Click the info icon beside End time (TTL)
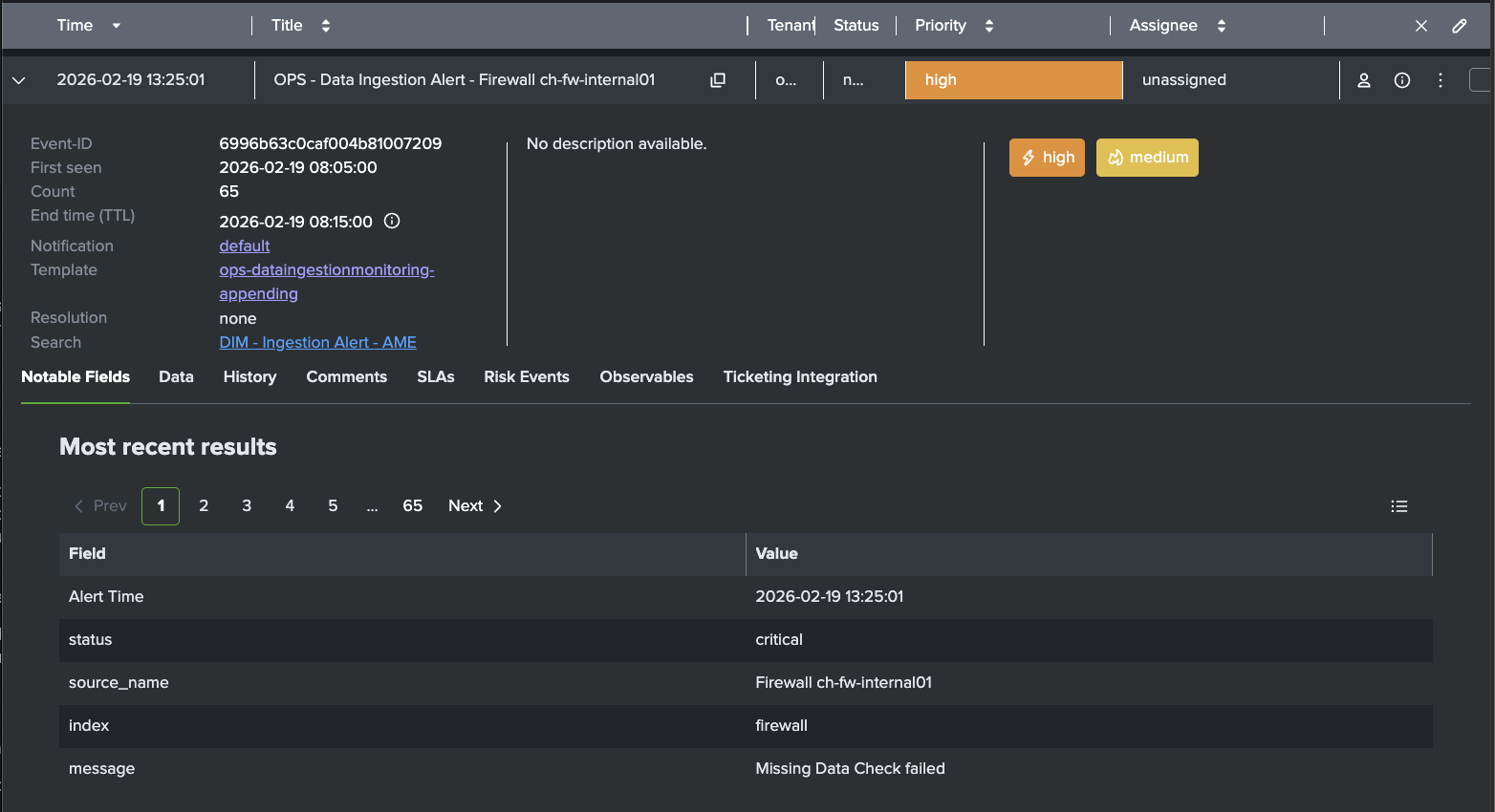The width and height of the screenshot is (1495, 812). click(391, 220)
